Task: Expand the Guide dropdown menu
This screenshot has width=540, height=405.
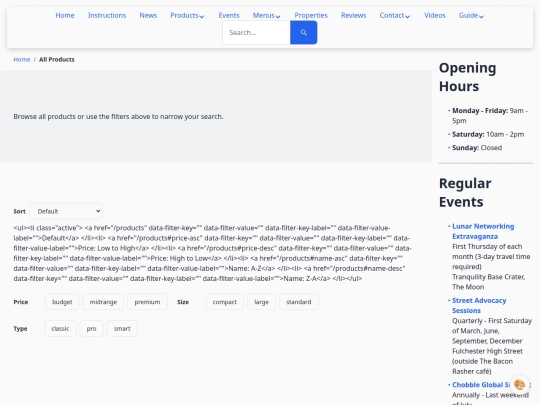Action: (x=471, y=15)
